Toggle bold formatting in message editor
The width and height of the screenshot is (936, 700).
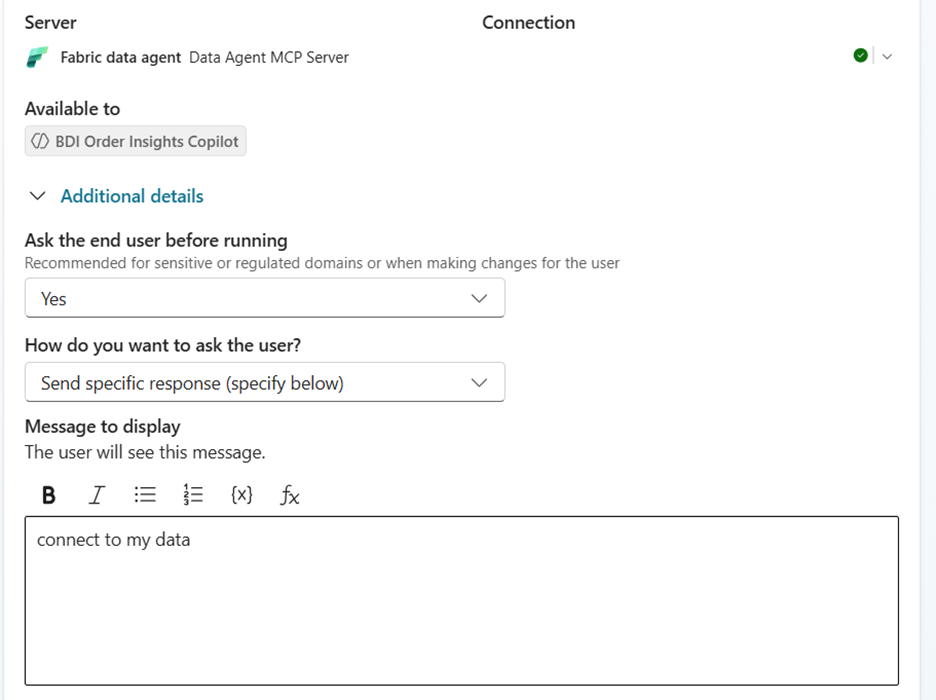point(48,495)
